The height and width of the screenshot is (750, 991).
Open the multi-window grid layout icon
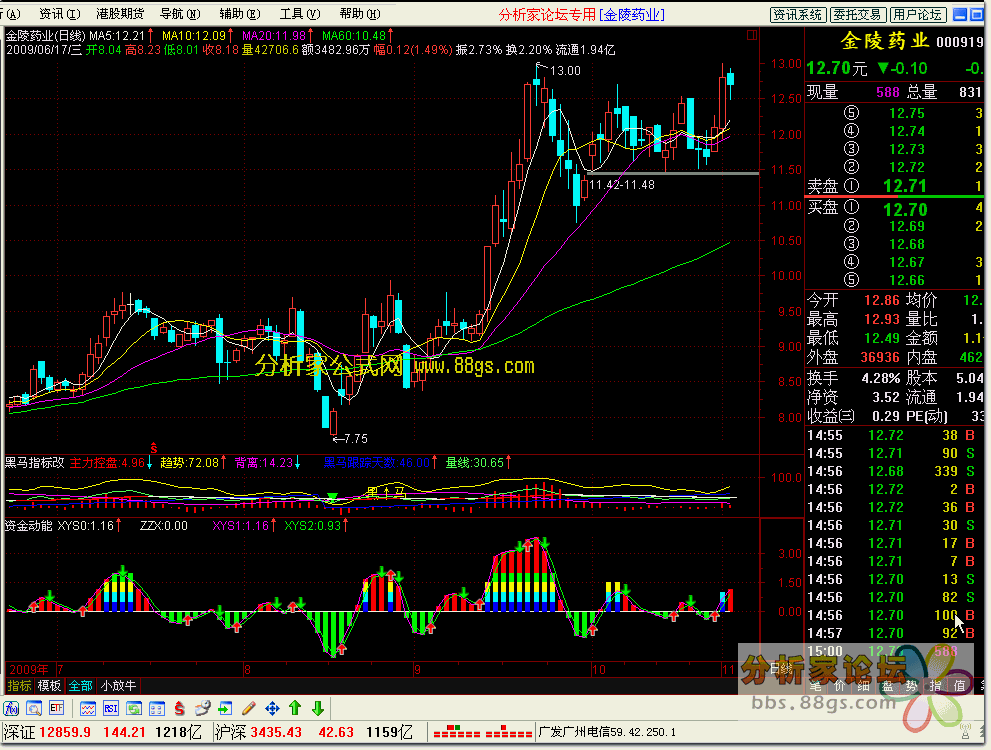(156, 708)
